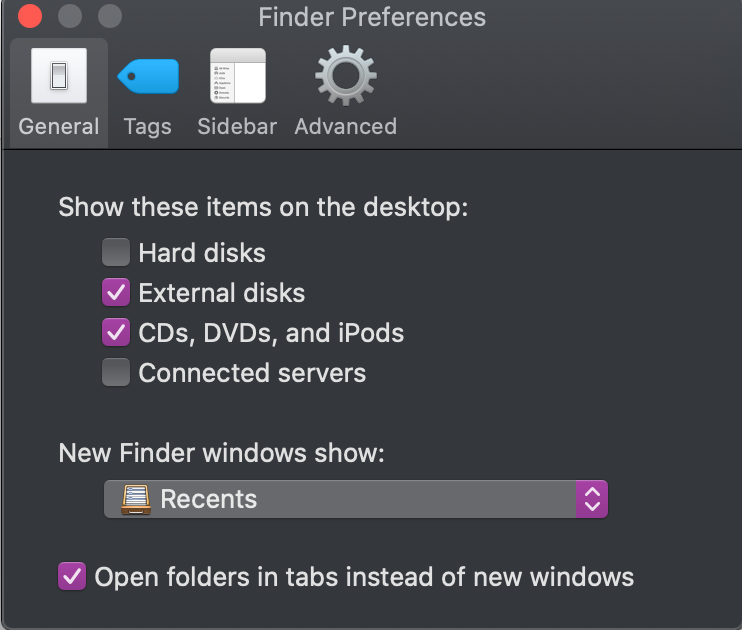Screen dimensions: 742x630
Task: Click the Recents drawer icon in dropdown
Action: pyautogui.click(x=136, y=499)
